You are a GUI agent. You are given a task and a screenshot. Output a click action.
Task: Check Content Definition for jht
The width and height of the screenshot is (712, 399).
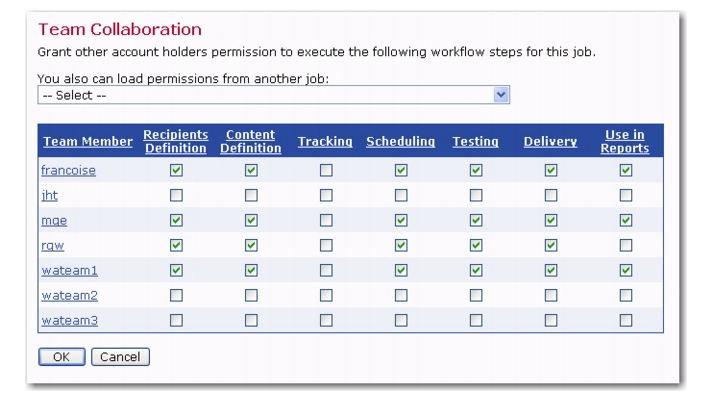click(251, 195)
